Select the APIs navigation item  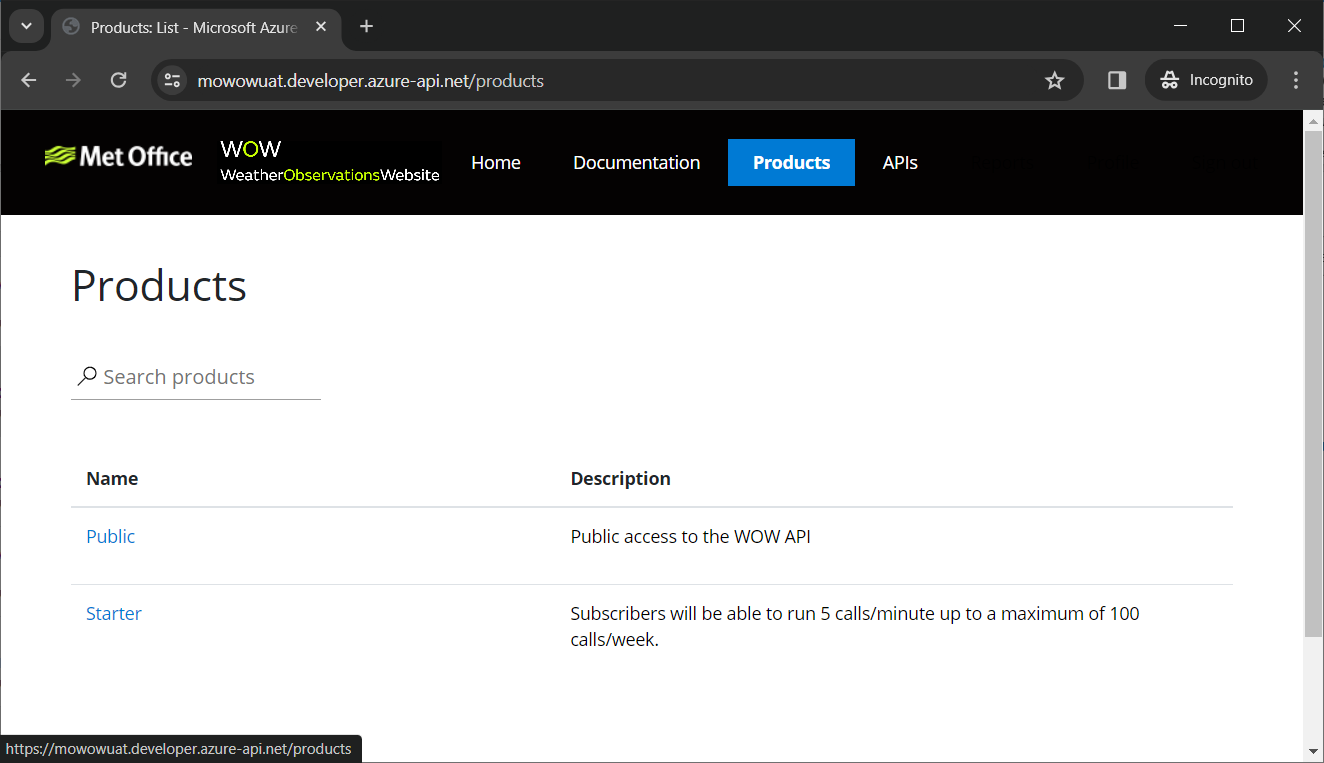click(900, 163)
